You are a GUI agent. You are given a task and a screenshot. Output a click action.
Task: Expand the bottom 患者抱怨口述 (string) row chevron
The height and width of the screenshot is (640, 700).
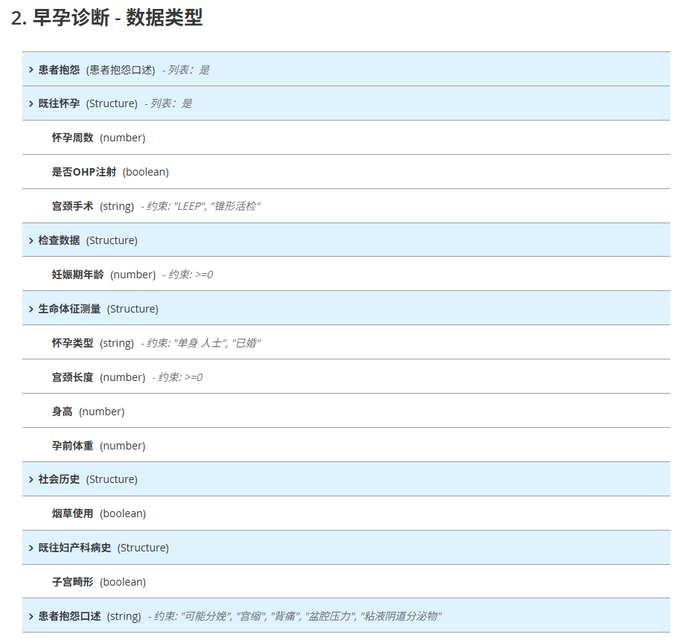(x=31, y=616)
